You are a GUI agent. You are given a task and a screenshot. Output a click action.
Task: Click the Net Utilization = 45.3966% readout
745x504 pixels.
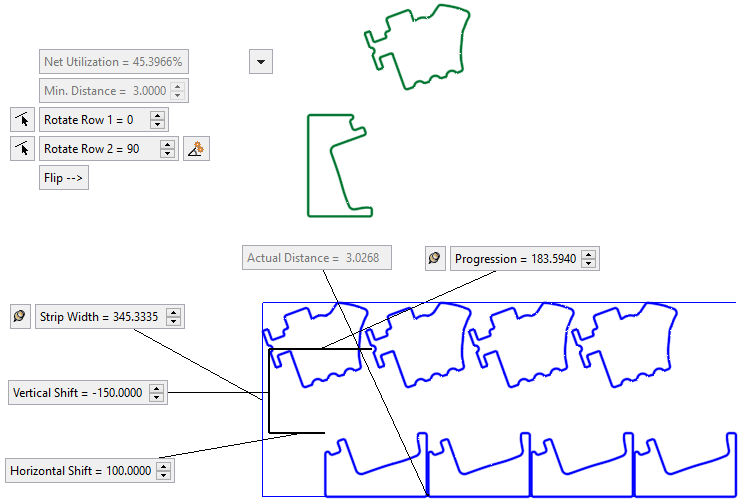click(x=114, y=62)
